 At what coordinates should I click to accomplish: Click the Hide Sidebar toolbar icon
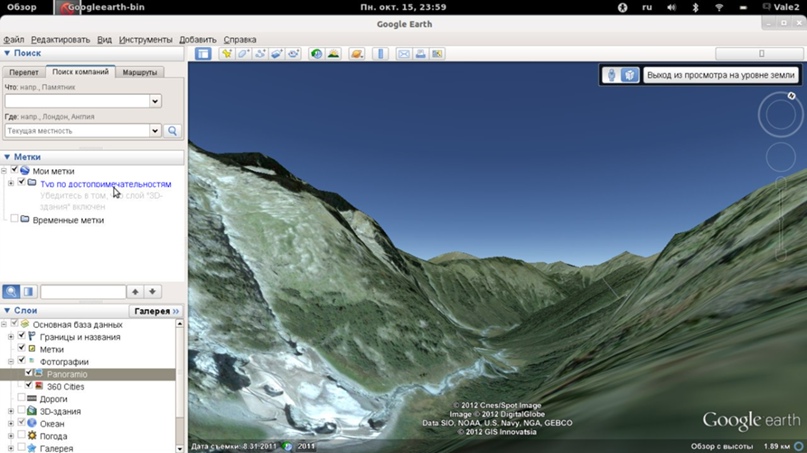tap(203, 54)
